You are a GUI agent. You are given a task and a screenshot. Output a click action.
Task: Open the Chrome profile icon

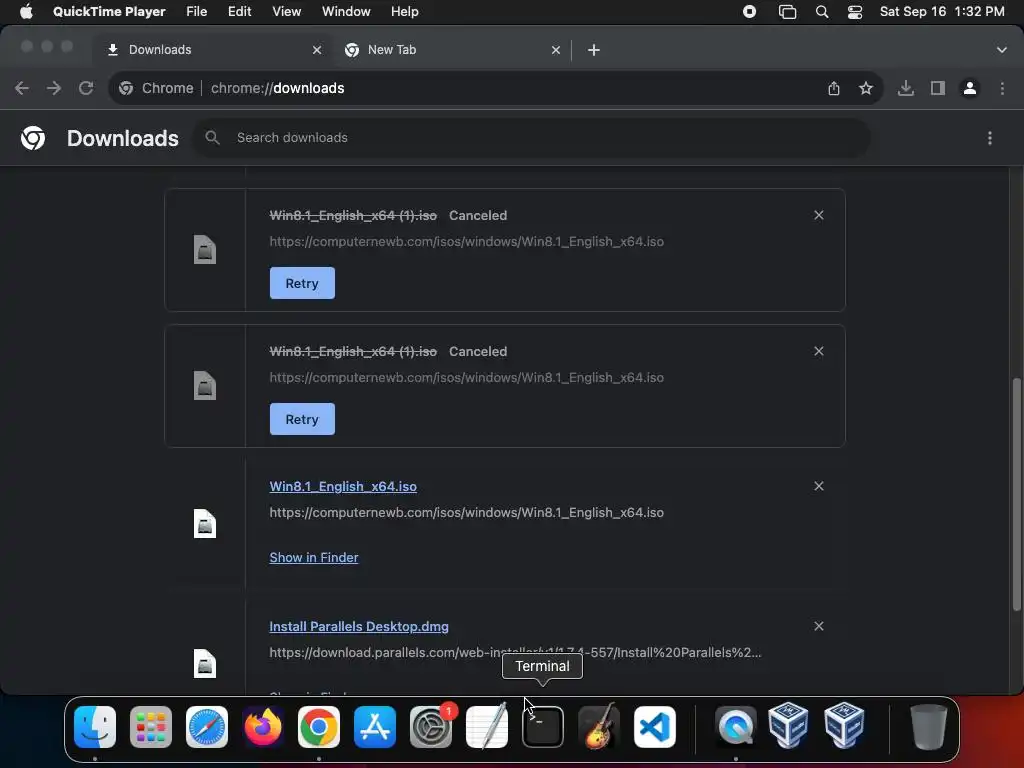(969, 88)
